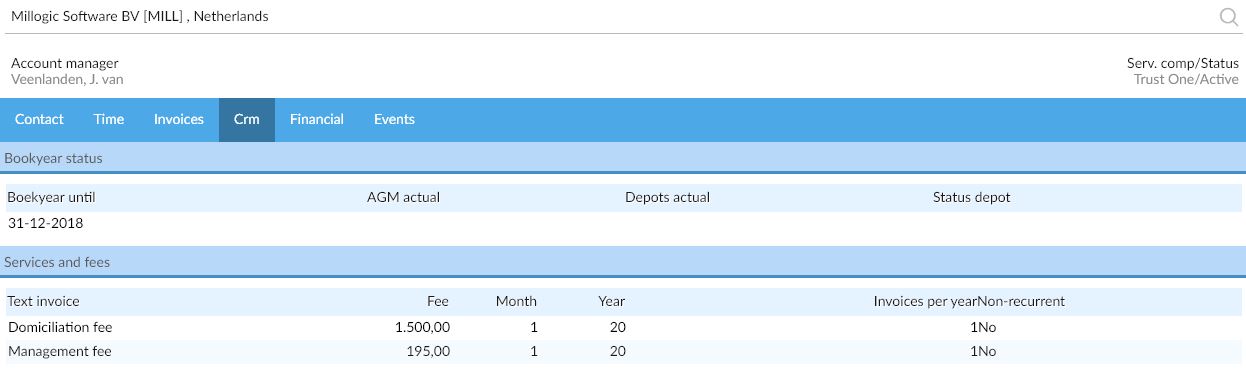Click the bookyear date 31-12-2018
The width and height of the screenshot is (1246, 368).
click(46, 223)
